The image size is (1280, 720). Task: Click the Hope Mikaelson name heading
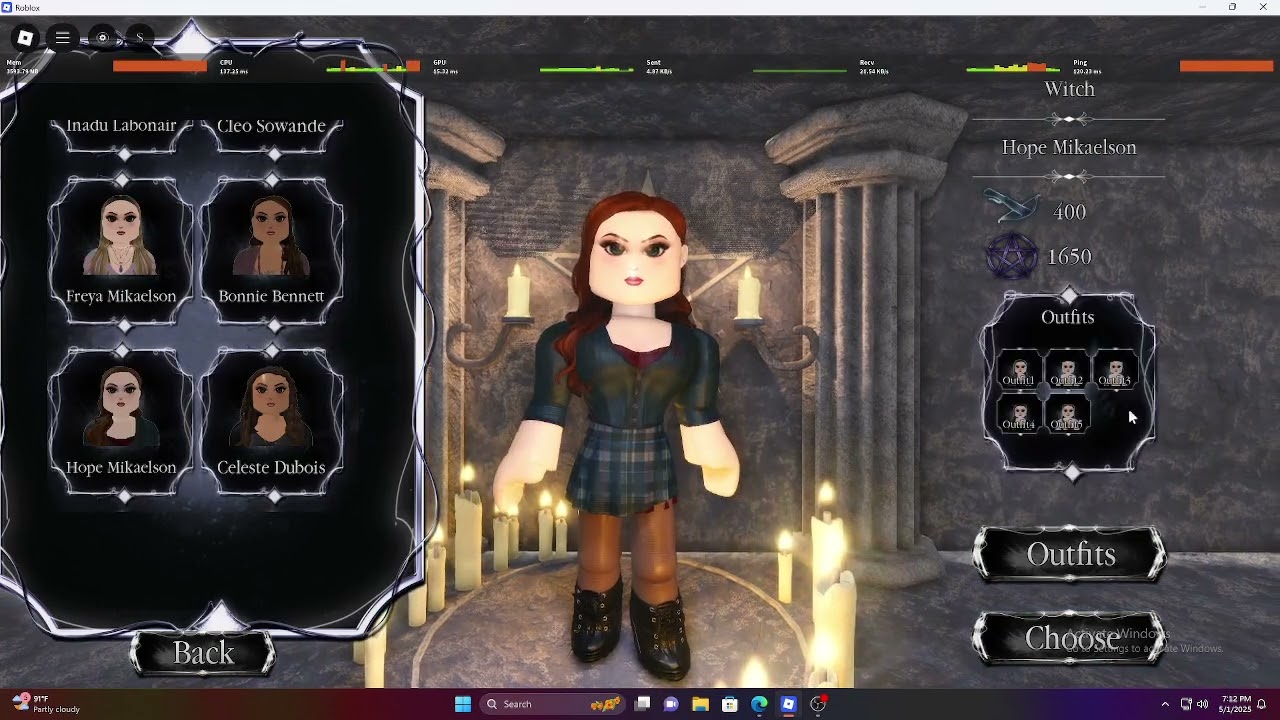pos(1069,148)
